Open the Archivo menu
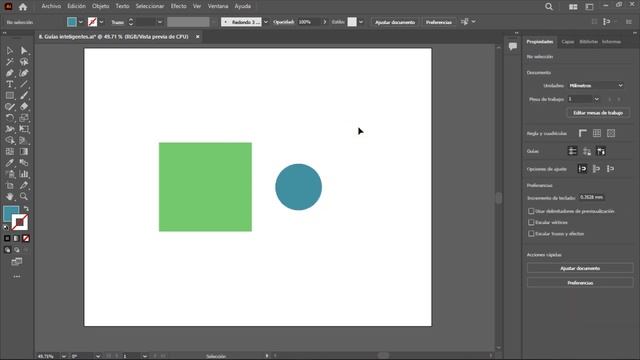This screenshot has height=360, width=640. (51, 6)
